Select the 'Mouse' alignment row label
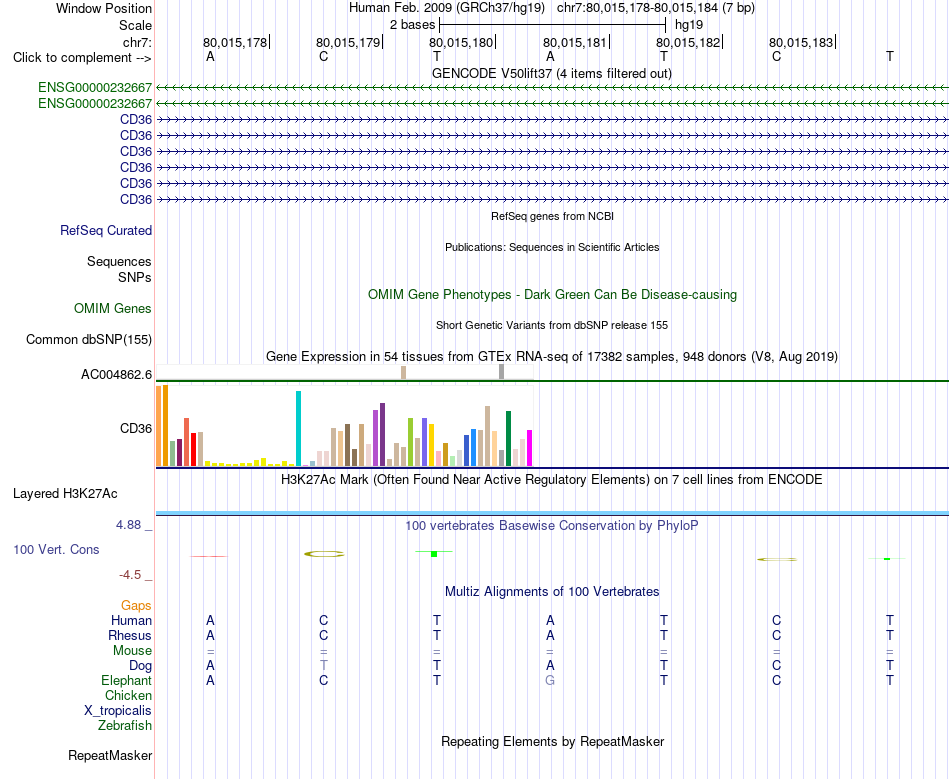Viewport: 950px width, 779px height. tap(132, 650)
